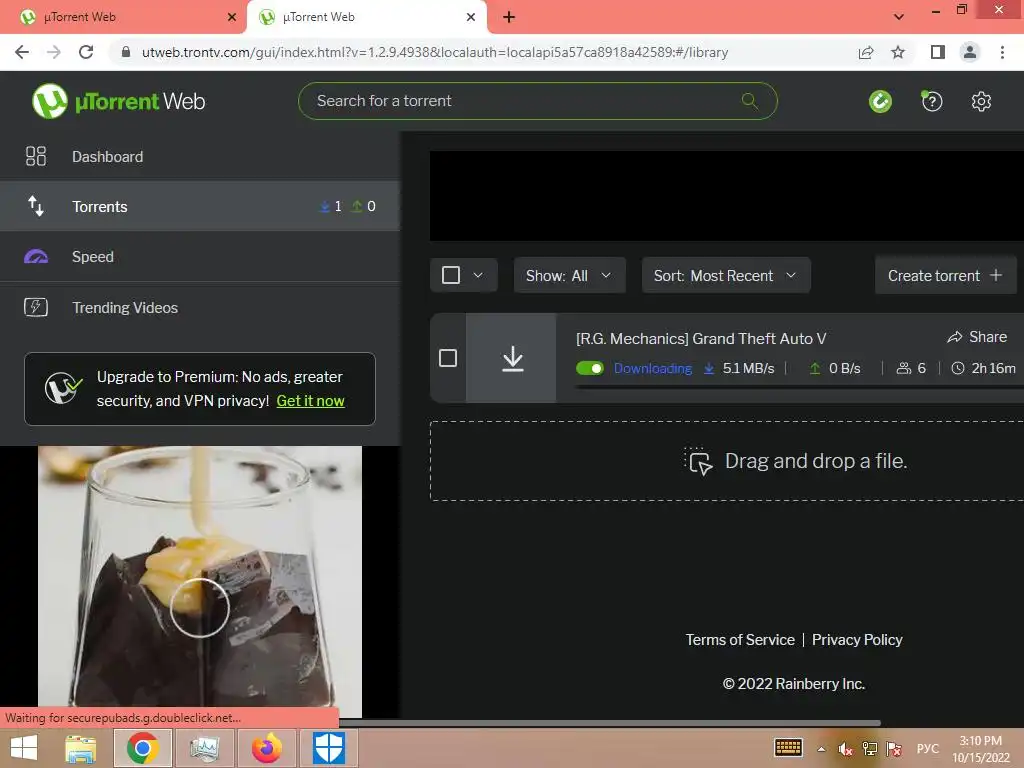
Task: Select the Torrents menu item
Action: (200, 206)
